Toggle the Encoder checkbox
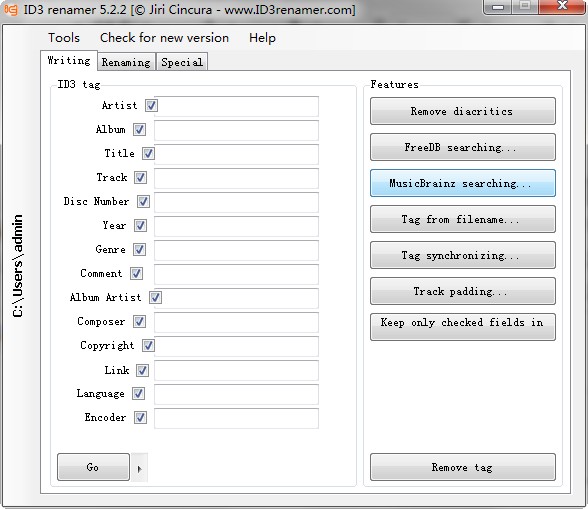Viewport: 588px width, 509px height. coord(140,417)
